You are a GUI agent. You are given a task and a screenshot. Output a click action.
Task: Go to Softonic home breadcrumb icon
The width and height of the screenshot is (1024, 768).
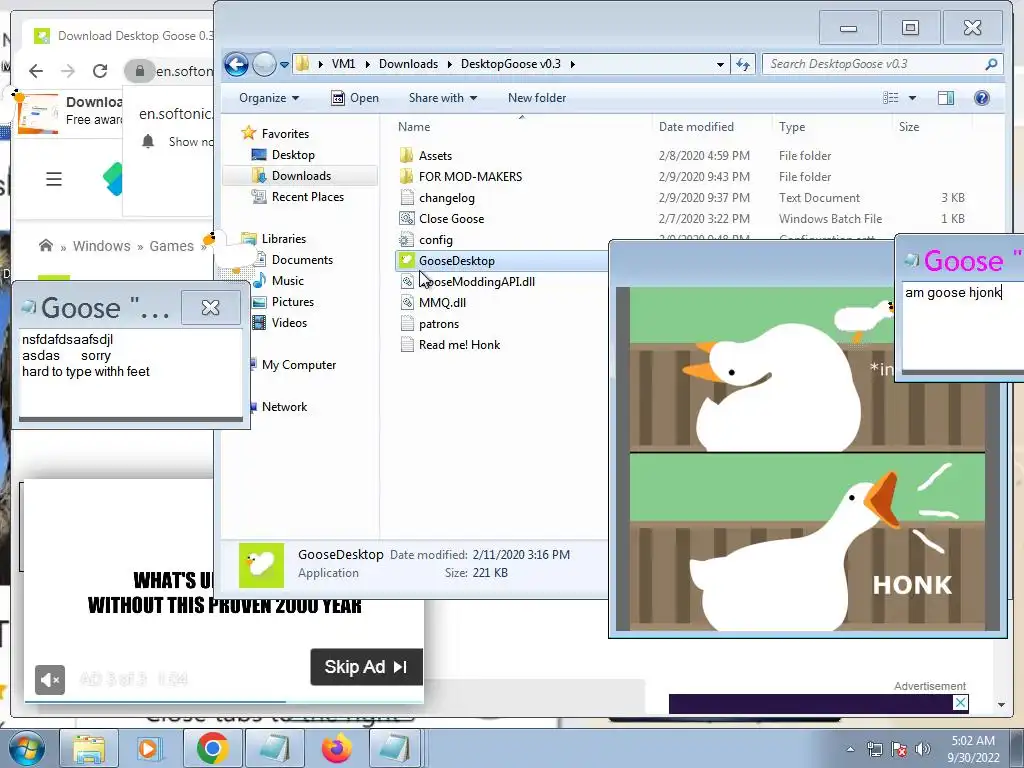tap(46, 246)
